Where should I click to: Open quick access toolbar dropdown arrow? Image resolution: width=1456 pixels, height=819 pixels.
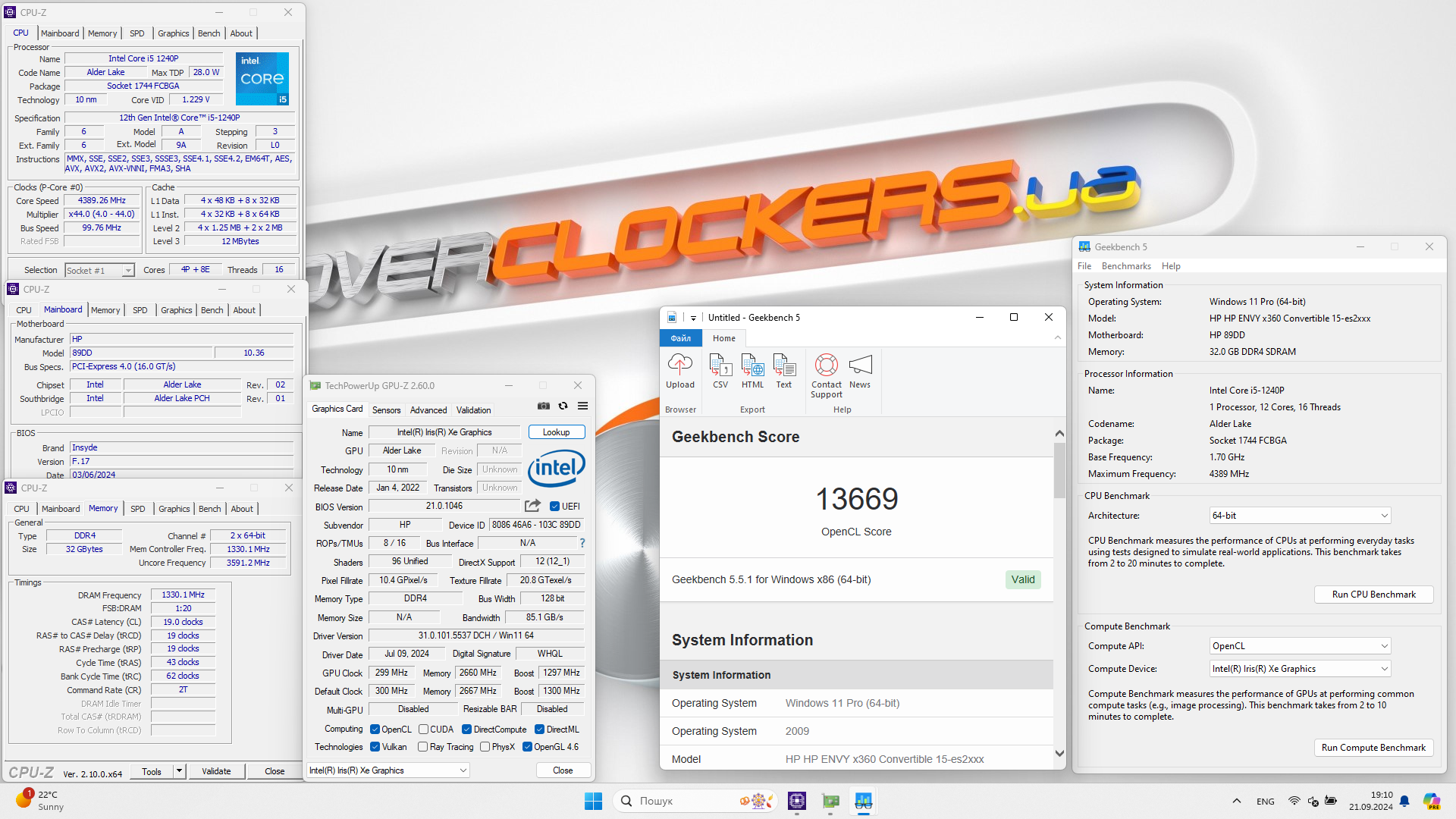[x=693, y=318]
